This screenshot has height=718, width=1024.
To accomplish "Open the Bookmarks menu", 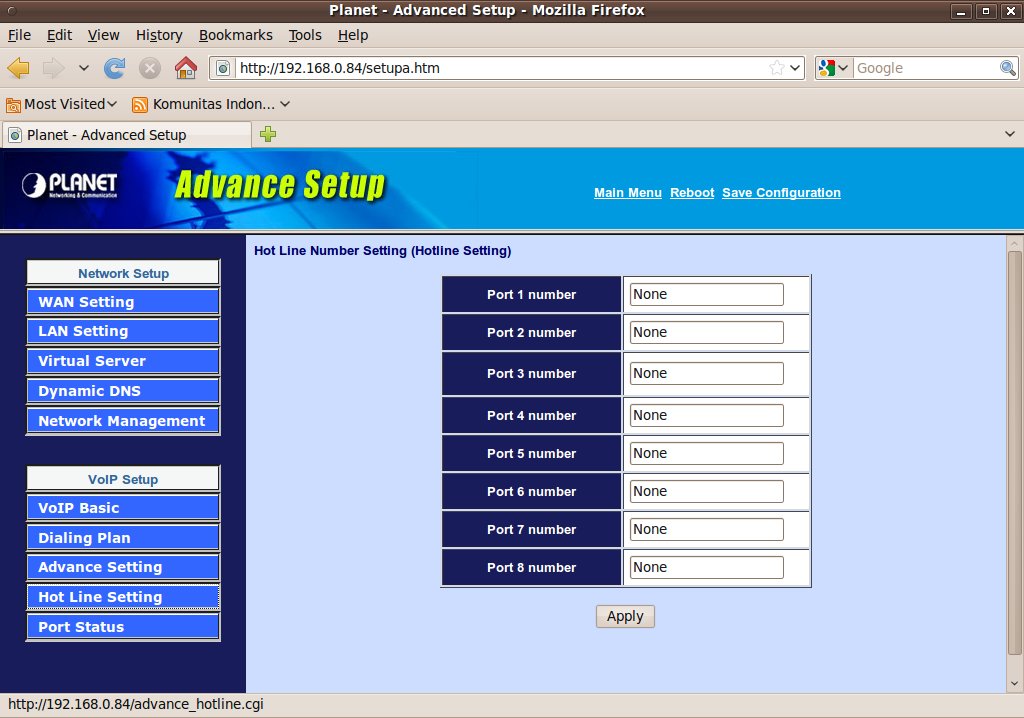I will 235,35.
